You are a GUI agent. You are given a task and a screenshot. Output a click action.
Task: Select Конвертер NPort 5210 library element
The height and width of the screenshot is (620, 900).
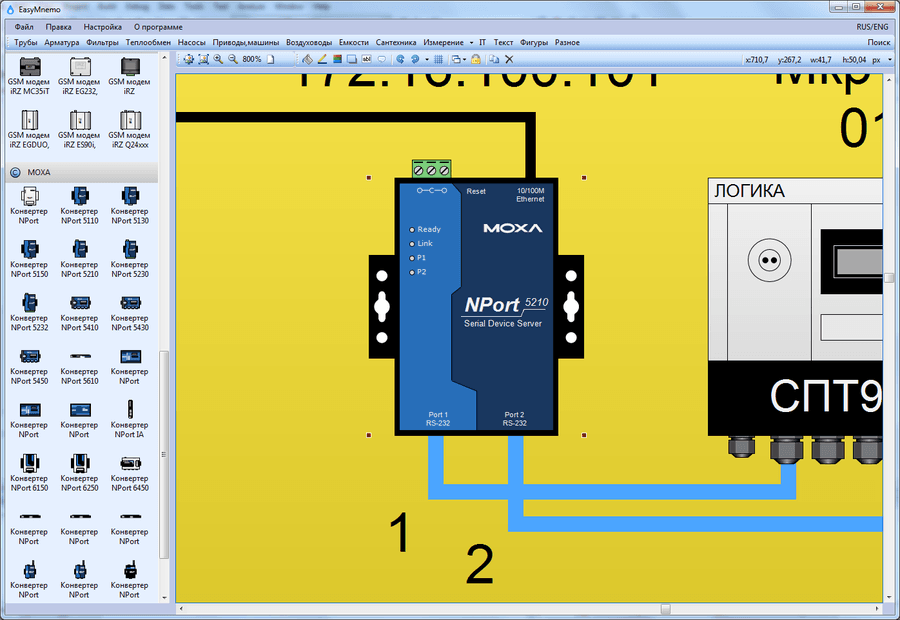(79, 258)
